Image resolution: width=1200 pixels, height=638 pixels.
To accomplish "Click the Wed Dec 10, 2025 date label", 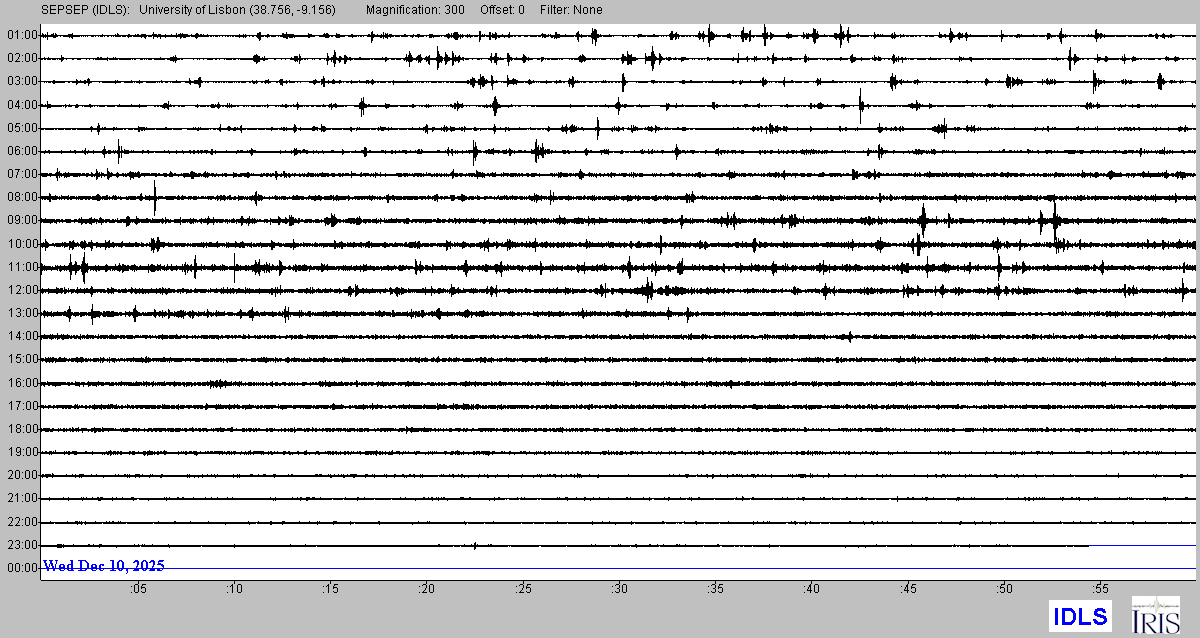I will coord(104,566).
